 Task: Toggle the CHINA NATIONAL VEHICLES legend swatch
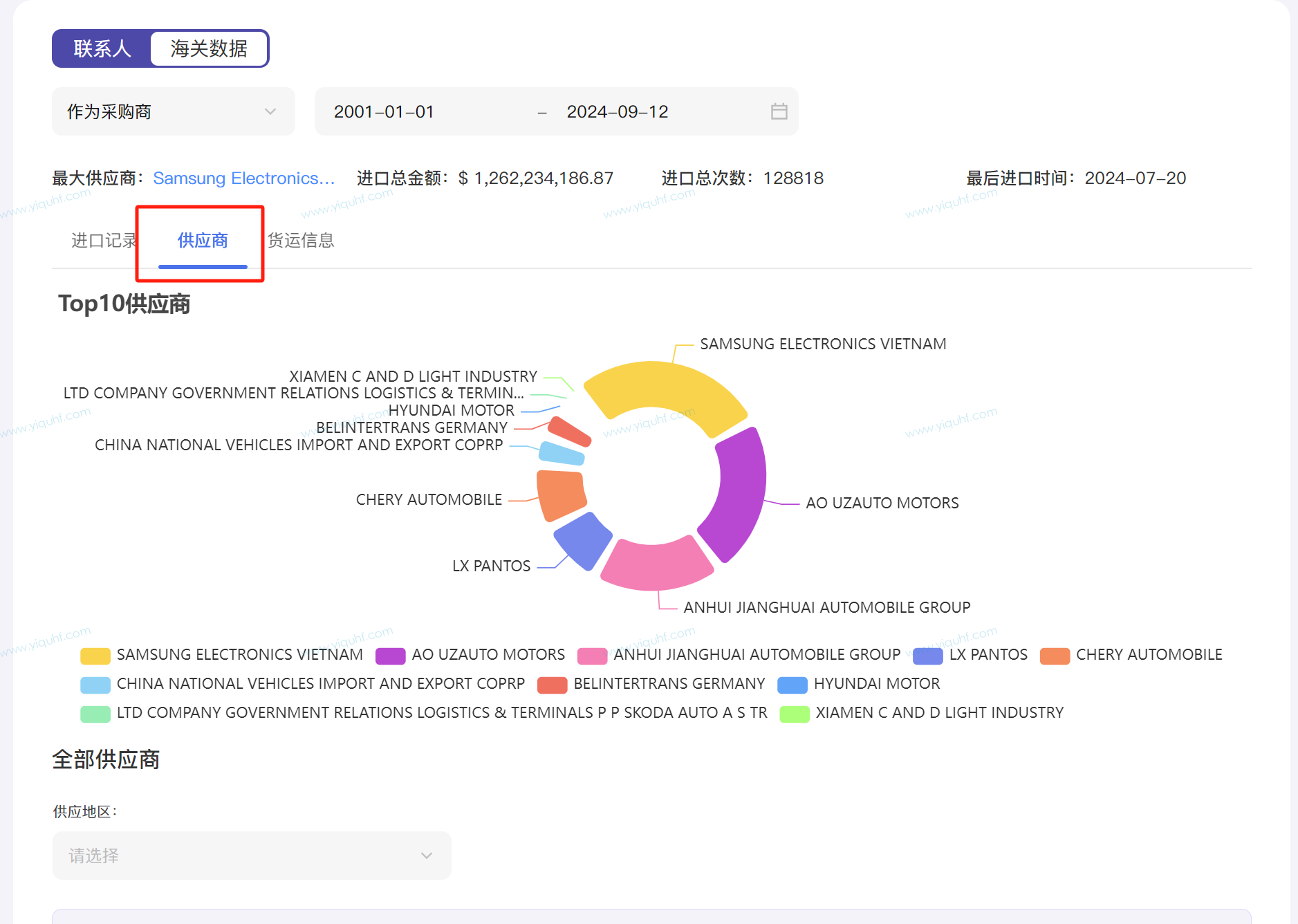click(x=95, y=685)
